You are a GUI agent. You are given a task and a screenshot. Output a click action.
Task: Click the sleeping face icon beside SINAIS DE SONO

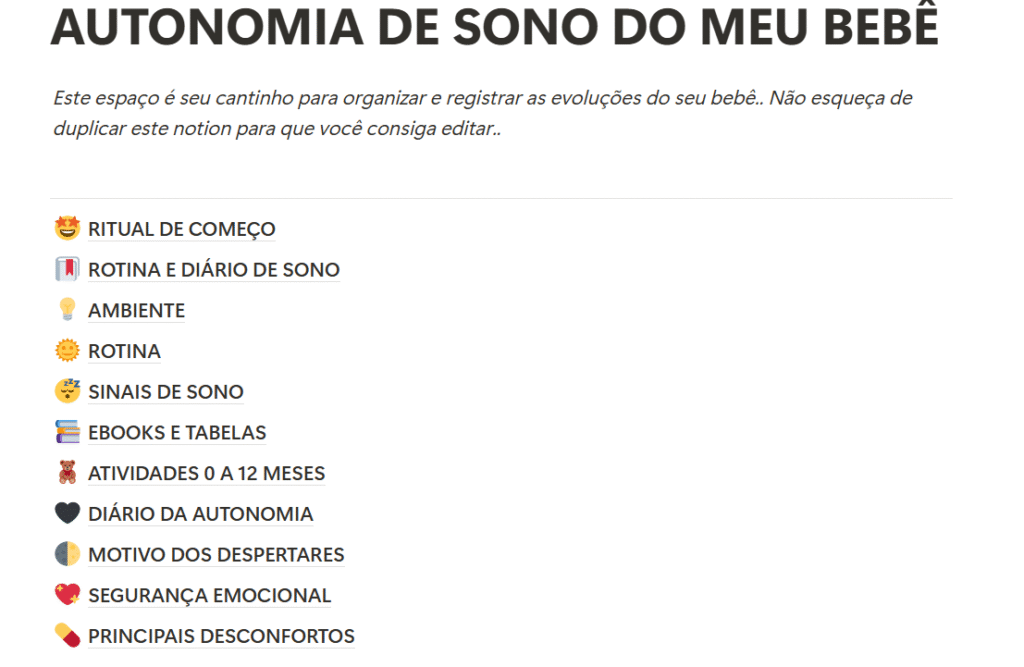67,391
